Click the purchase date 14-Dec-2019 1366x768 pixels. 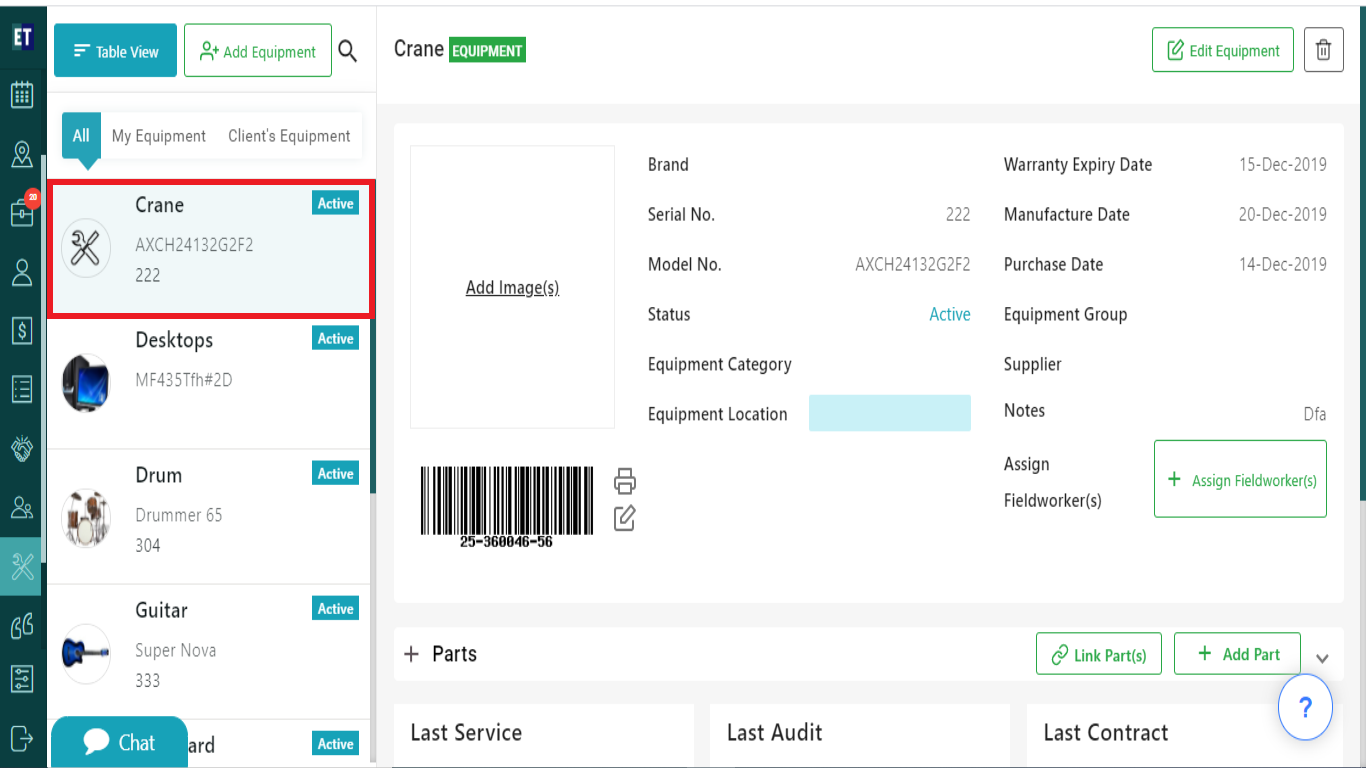pos(1282,264)
